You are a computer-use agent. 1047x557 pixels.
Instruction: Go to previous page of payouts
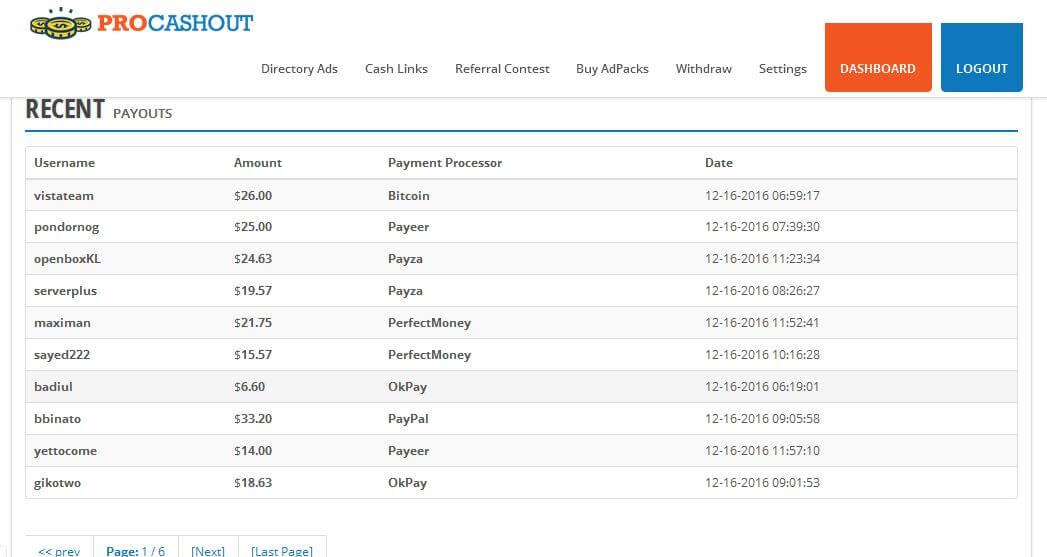pyautogui.click(x=59, y=550)
